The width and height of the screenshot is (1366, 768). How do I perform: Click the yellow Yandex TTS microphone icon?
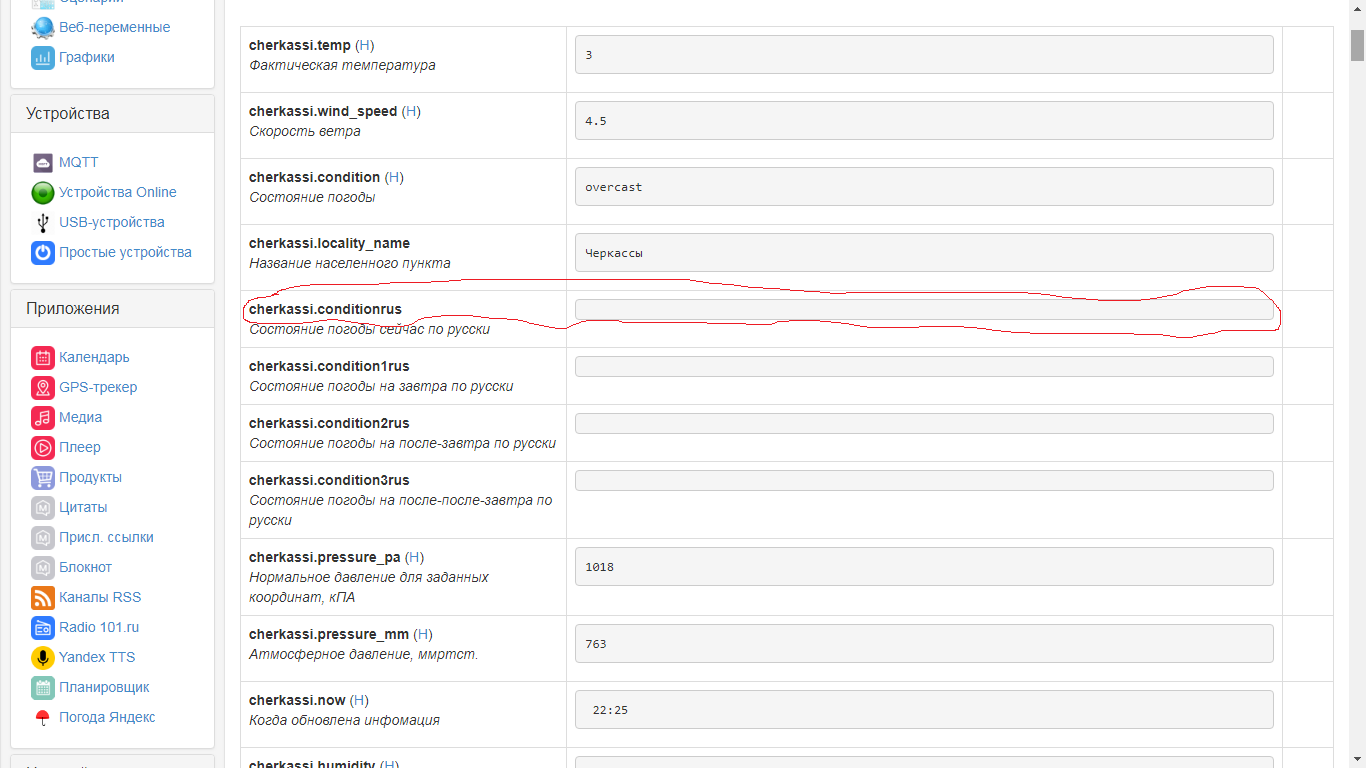42,657
